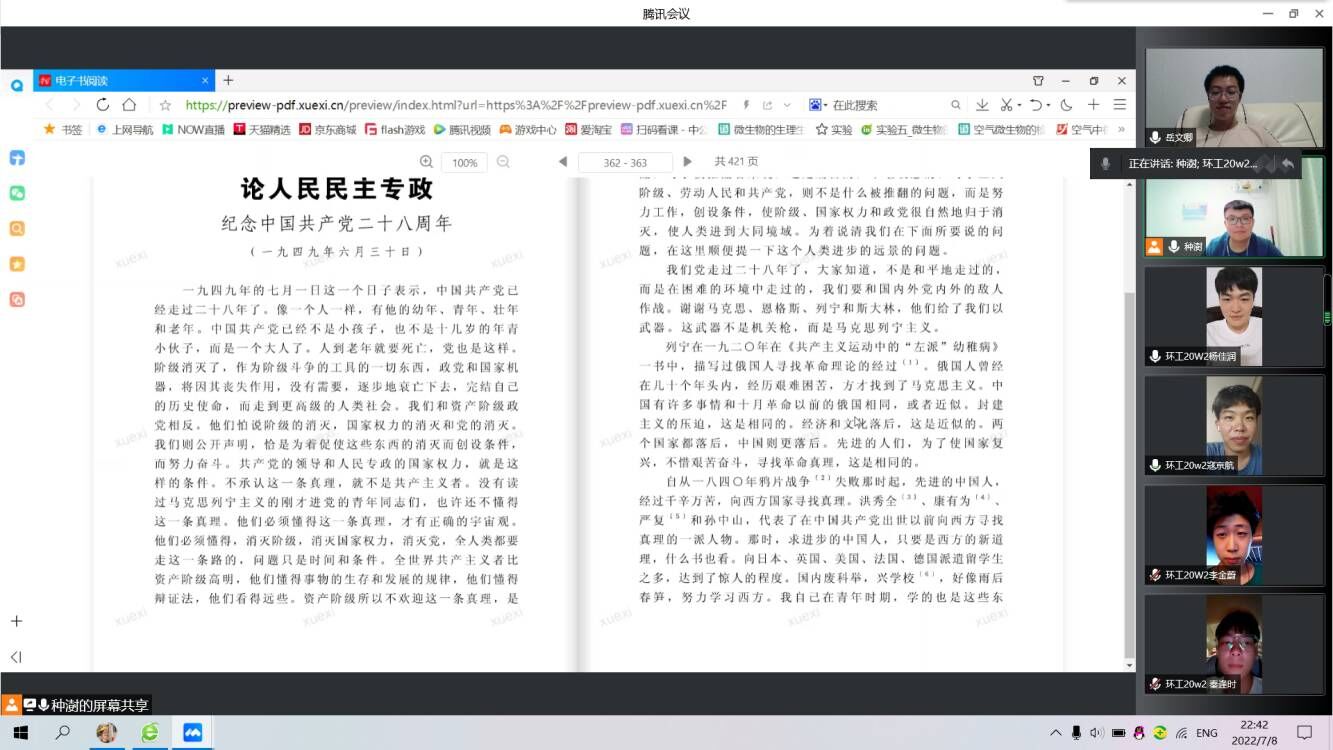1333x750 pixels.
Task: Click the zoom in magnifier icon
Action: [x=427, y=162]
